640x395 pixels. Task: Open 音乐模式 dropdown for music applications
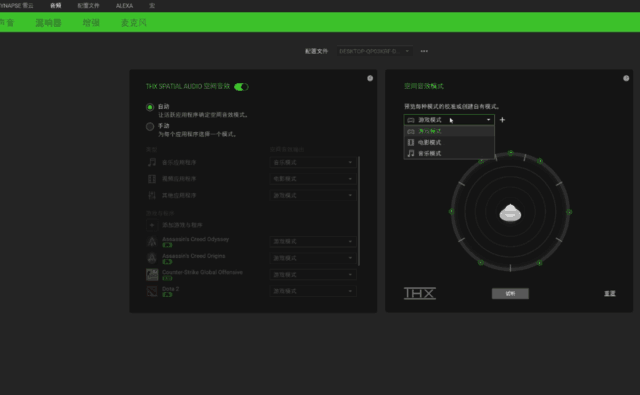coord(313,162)
